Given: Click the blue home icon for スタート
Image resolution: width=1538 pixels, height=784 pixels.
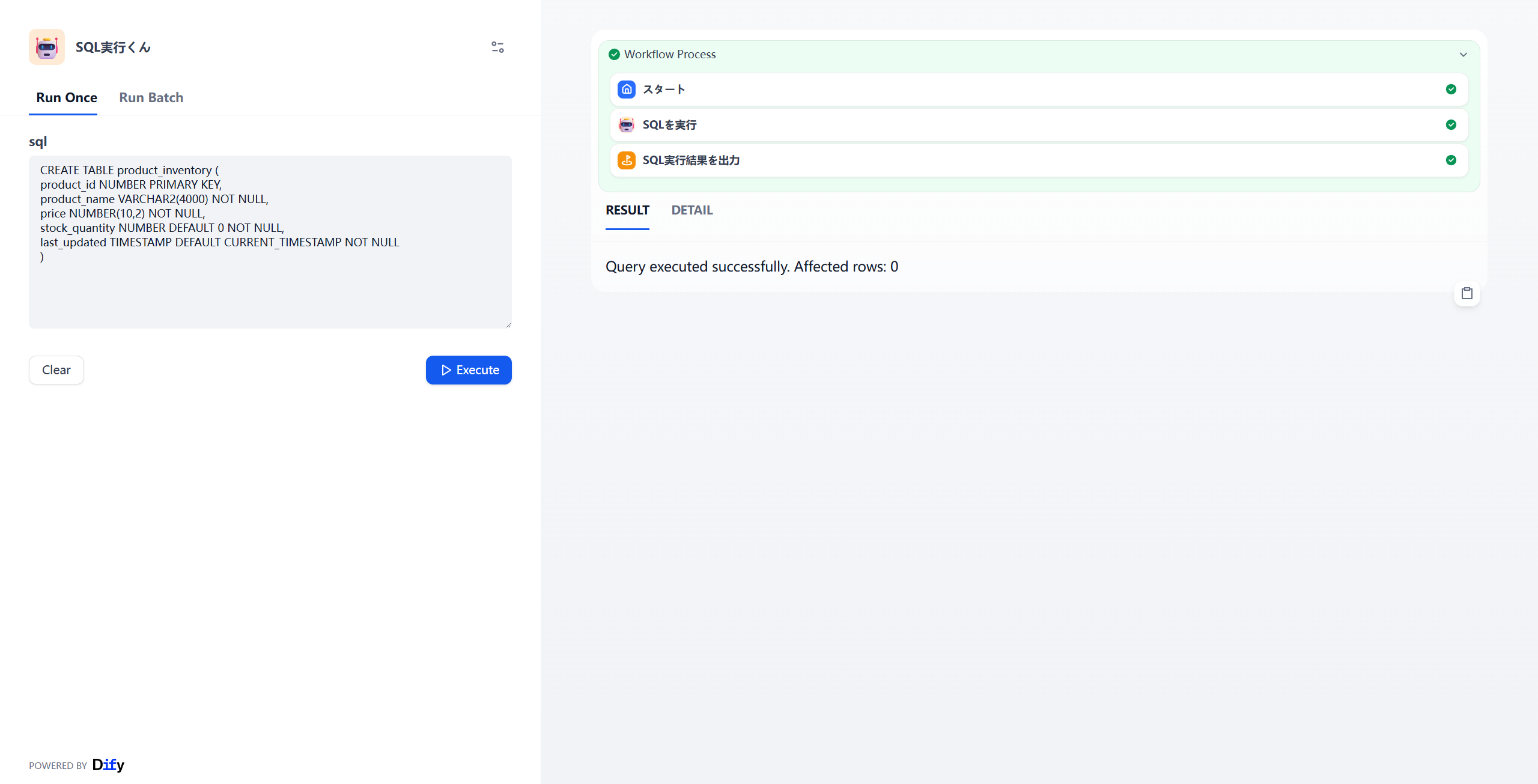Looking at the screenshot, I should click(x=627, y=90).
